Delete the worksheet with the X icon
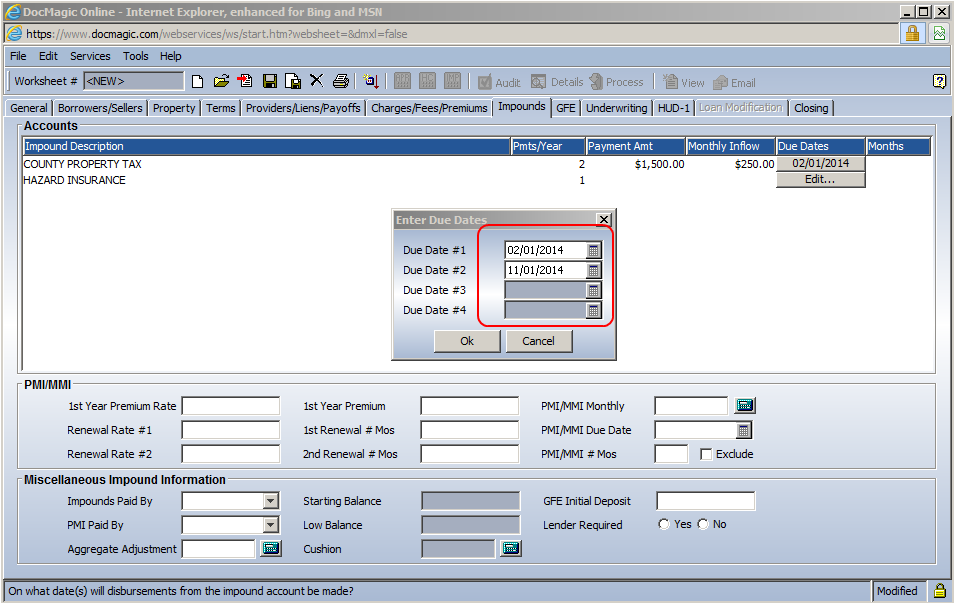This screenshot has height=603, width=954. [x=316, y=81]
